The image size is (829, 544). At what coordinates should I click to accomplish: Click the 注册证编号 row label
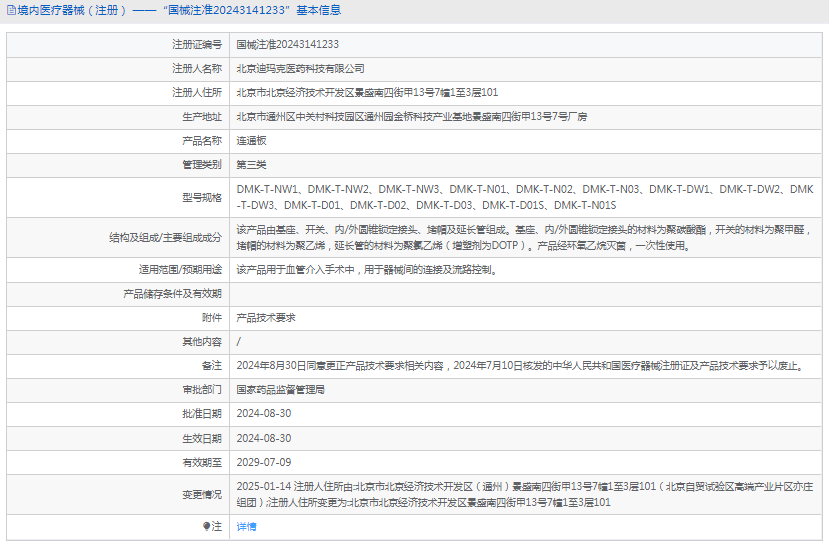point(197,45)
